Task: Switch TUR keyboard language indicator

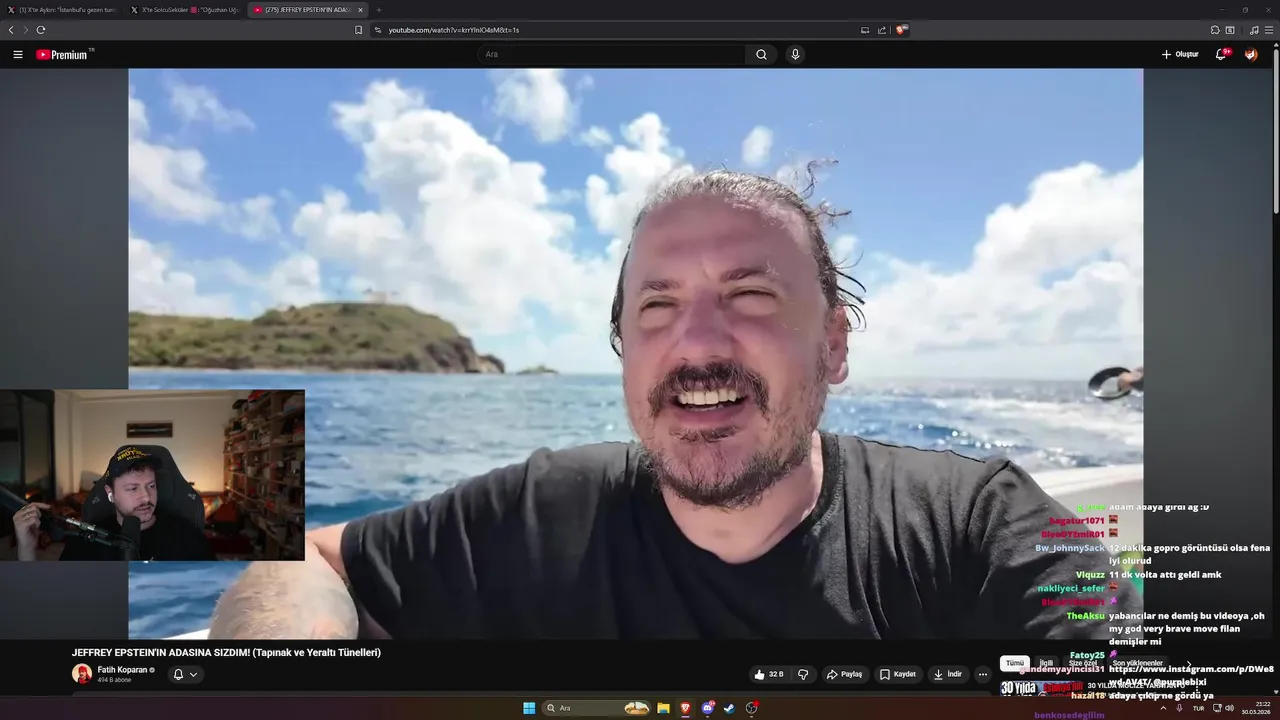Action: [x=1198, y=708]
